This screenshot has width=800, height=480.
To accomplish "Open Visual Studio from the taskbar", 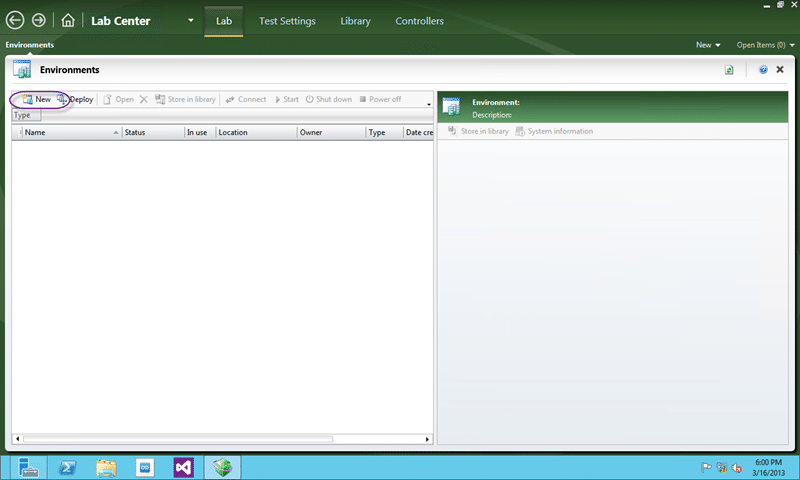I will point(184,468).
